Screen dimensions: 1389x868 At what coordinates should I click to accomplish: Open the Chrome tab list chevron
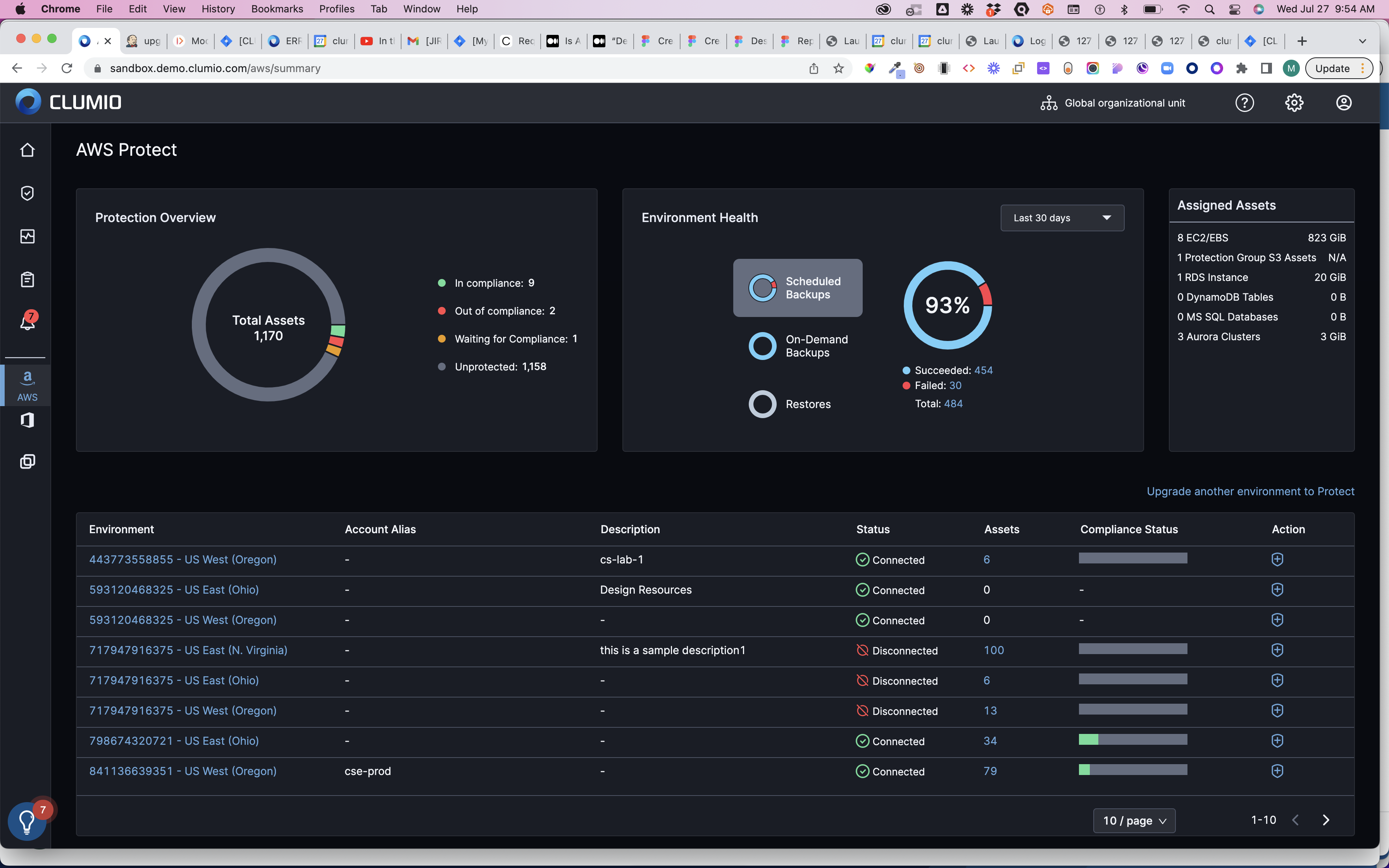click(1362, 41)
